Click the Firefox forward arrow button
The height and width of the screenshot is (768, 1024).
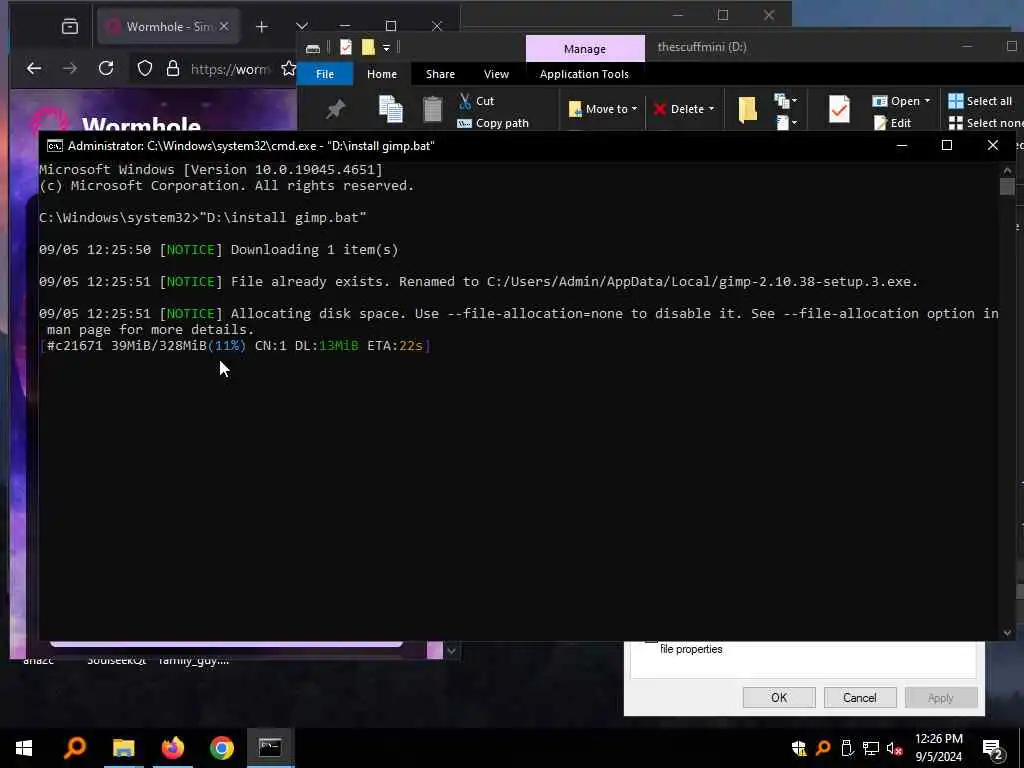(69, 68)
